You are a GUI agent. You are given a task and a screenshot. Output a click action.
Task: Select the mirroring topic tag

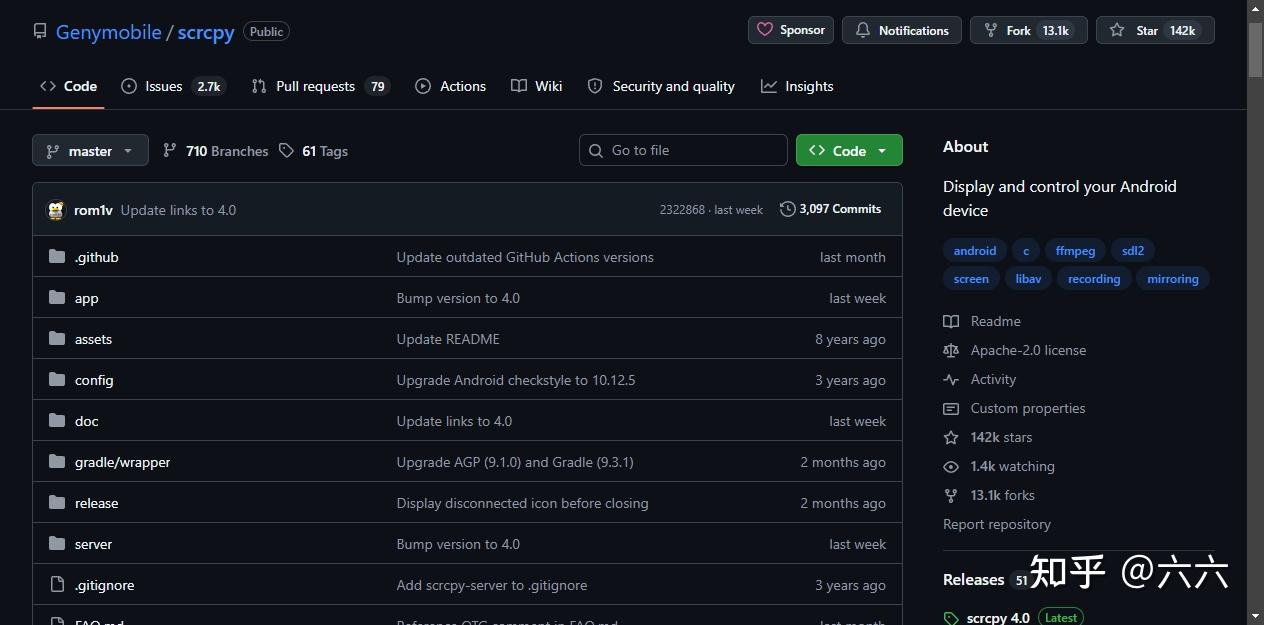(1173, 279)
